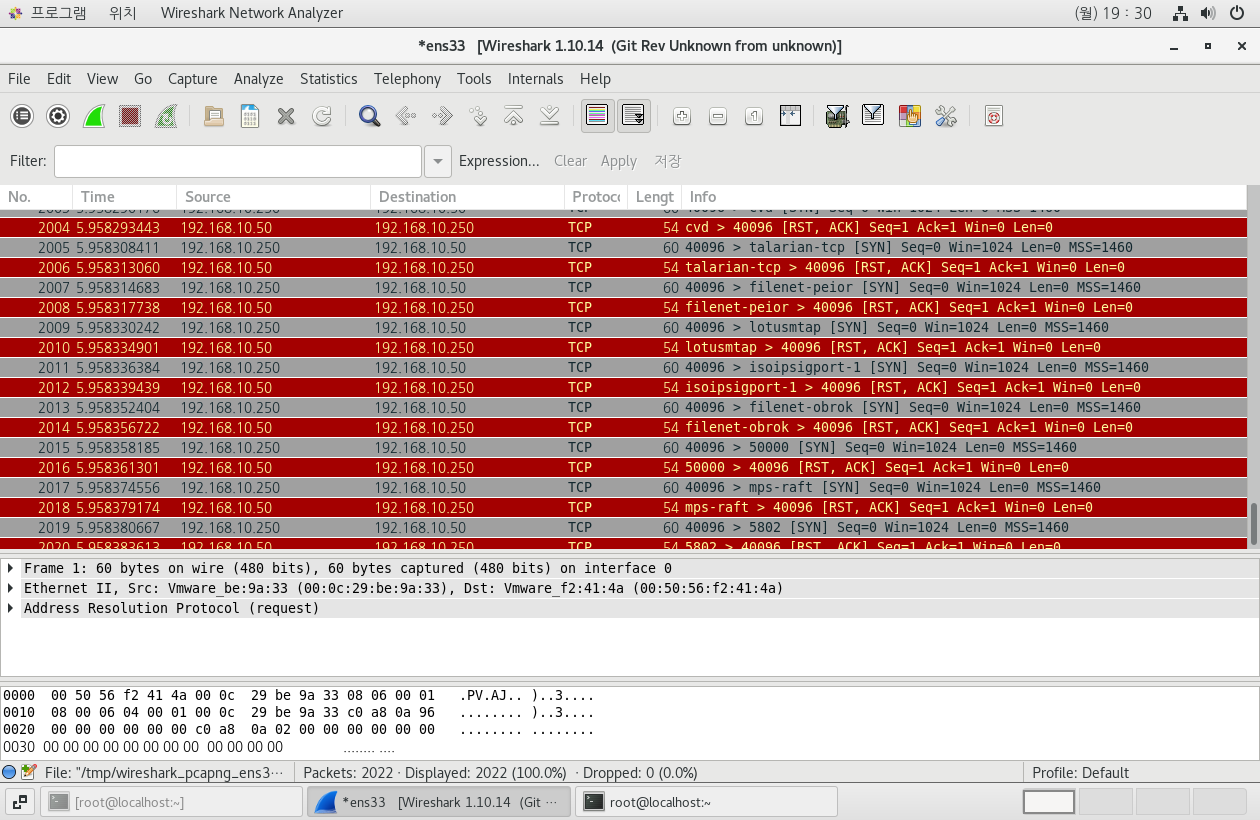Edit coloring rules icon

(x=909, y=117)
